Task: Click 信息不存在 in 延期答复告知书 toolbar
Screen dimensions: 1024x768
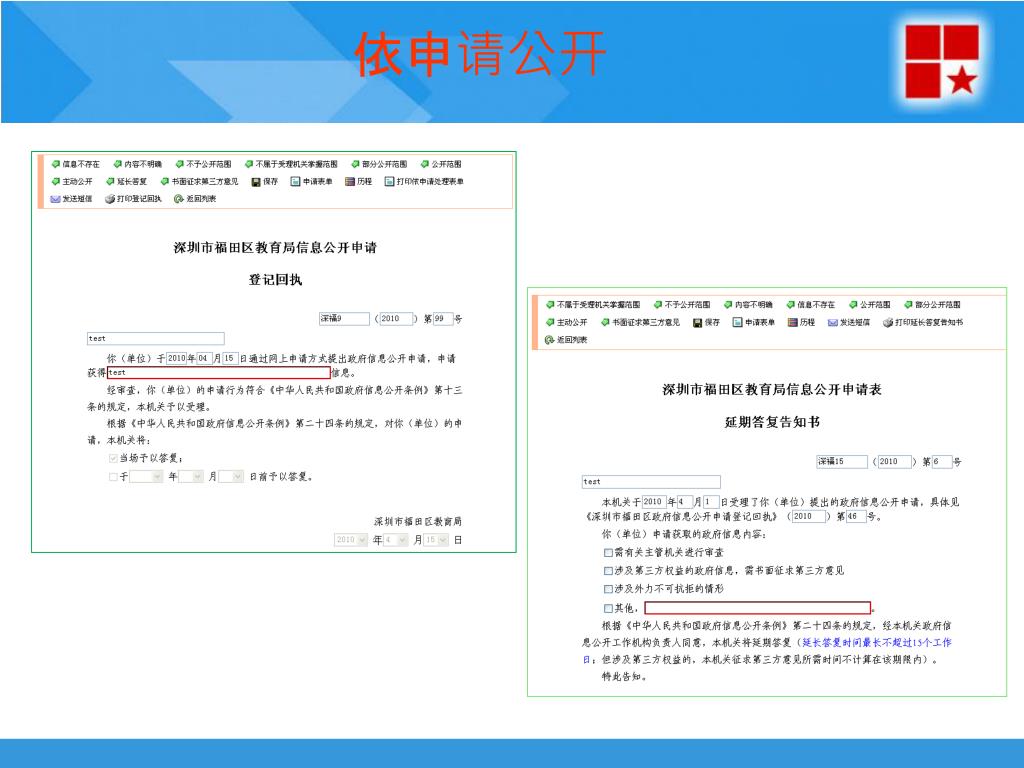Action: pos(810,304)
